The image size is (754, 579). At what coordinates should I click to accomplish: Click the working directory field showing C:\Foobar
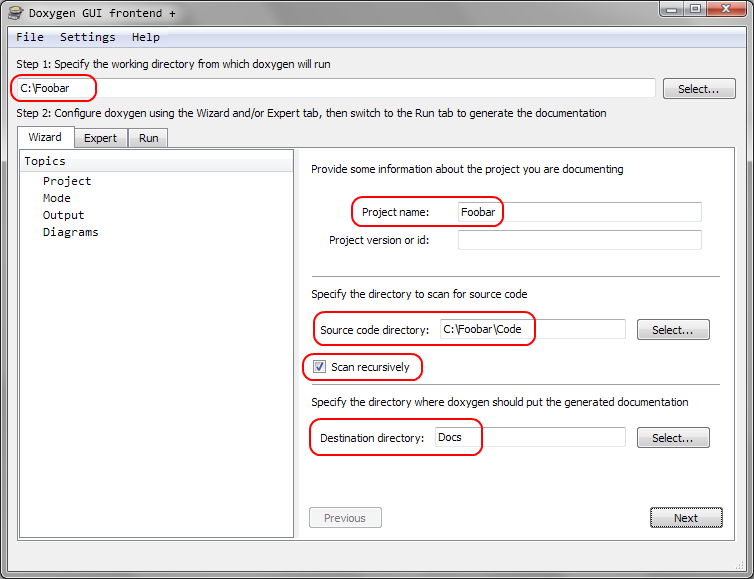[x=334, y=88]
